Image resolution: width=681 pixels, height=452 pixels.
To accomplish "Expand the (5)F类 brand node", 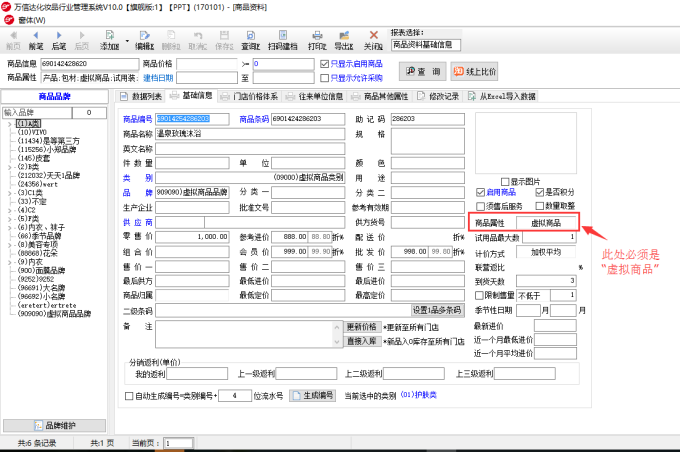I will pos(10,218).
